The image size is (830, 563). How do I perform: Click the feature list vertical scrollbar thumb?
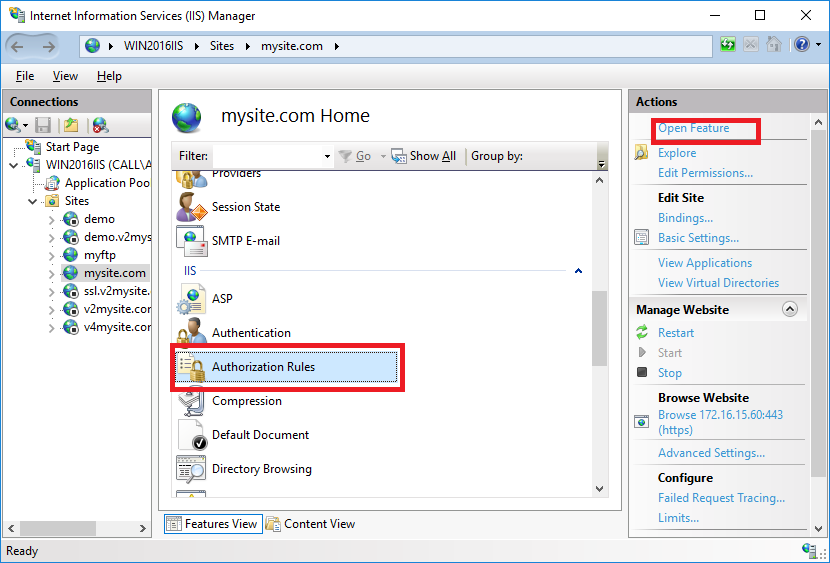(x=599, y=328)
